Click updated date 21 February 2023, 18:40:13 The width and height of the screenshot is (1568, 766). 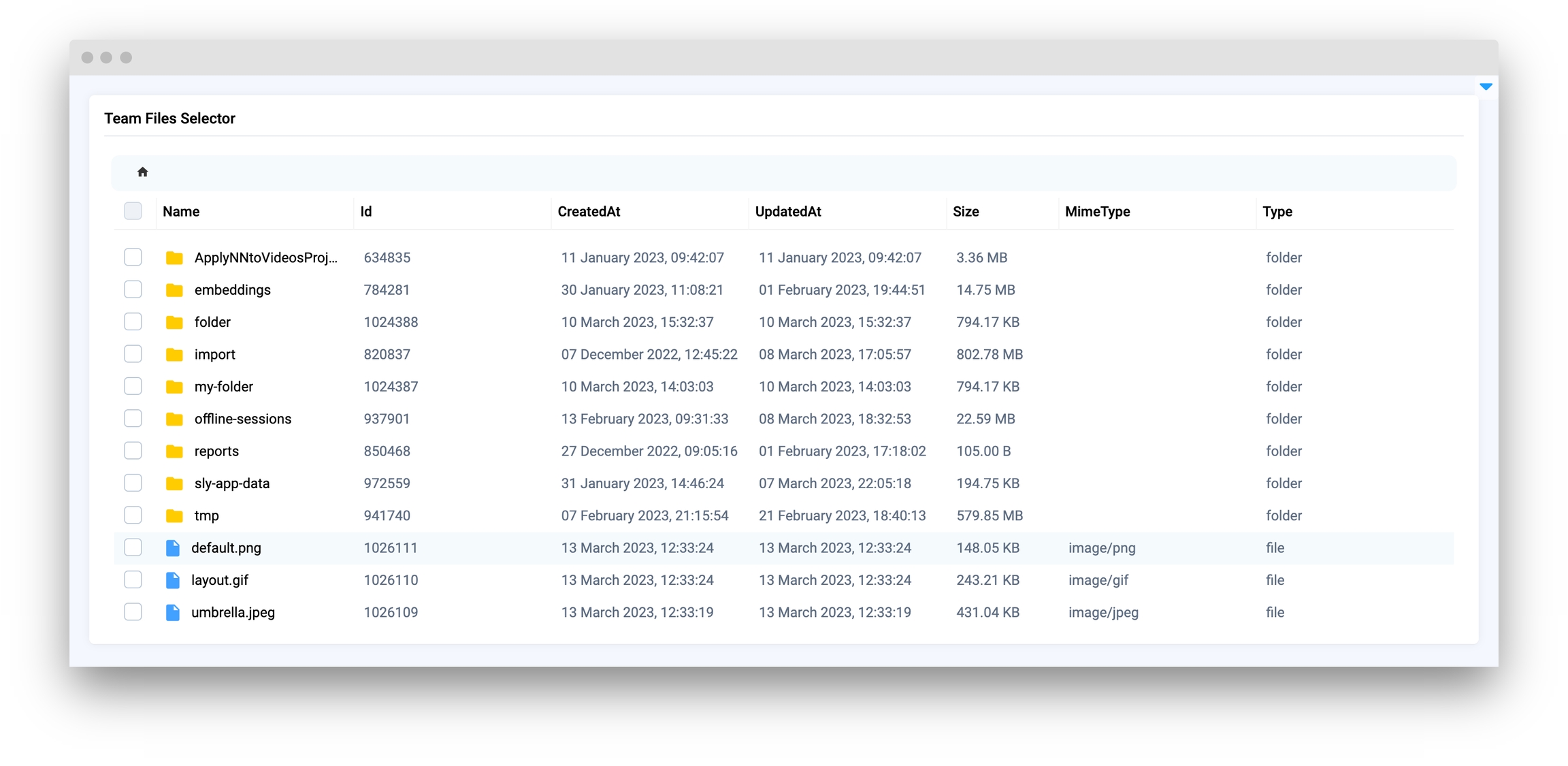(x=842, y=515)
